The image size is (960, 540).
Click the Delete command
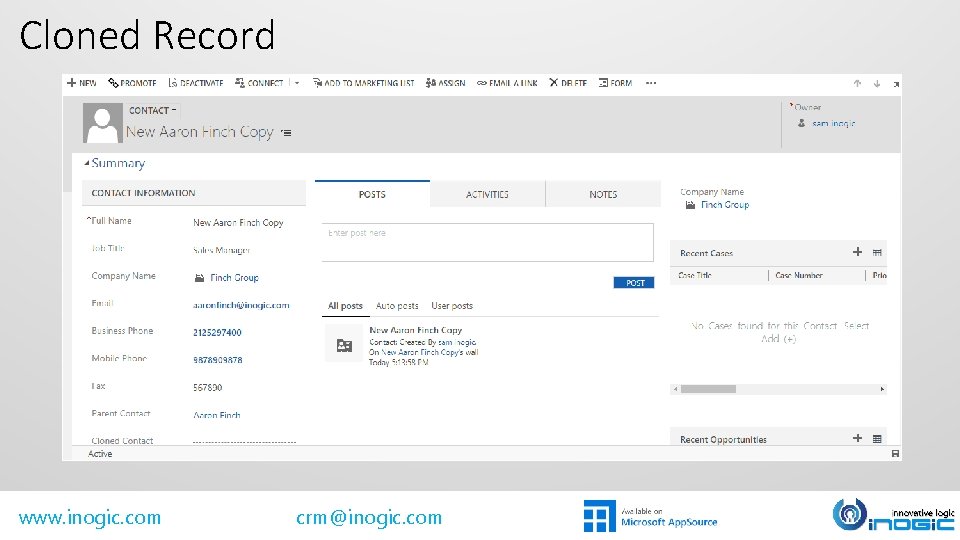click(x=568, y=83)
